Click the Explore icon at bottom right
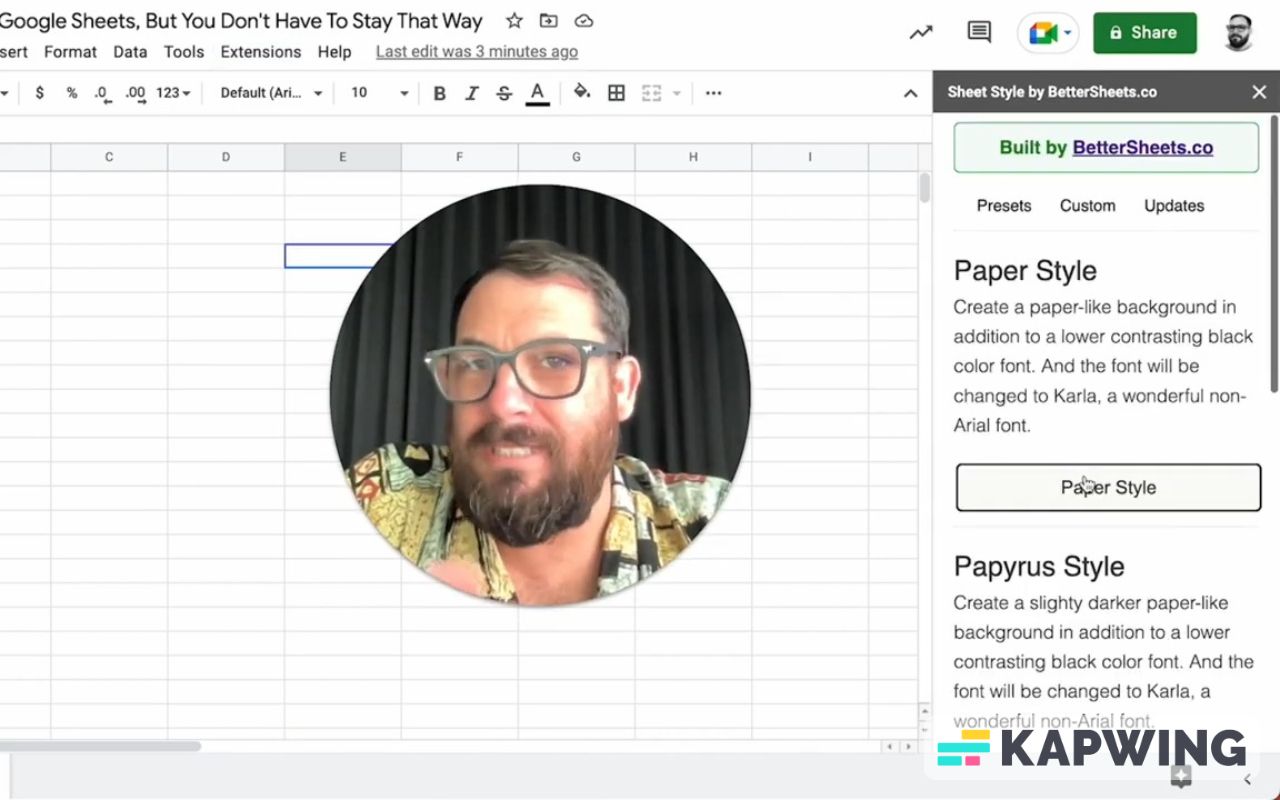Screen dimensions: 1280x800 [1181, 777]
